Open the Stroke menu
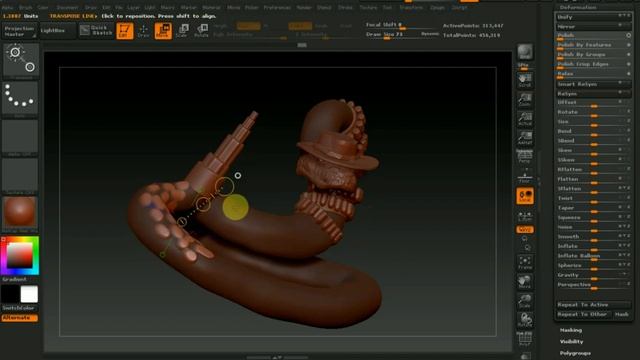This screenshot has height=360, width=640. tap(345, 7)
